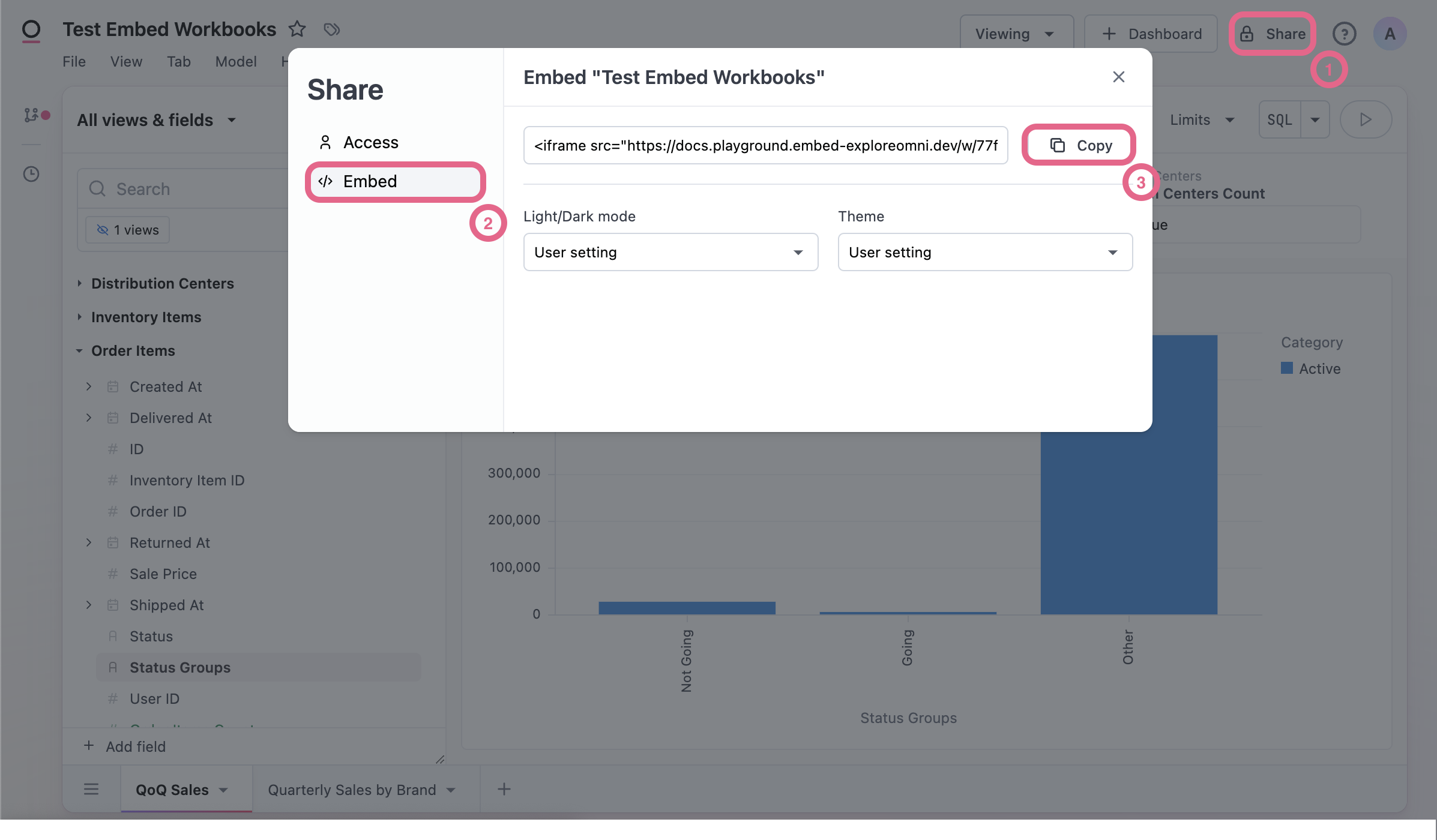The image size is (1437, 840).
Task: Switch to Quarterly Sales by Brand tab
Action: point(352,790)
